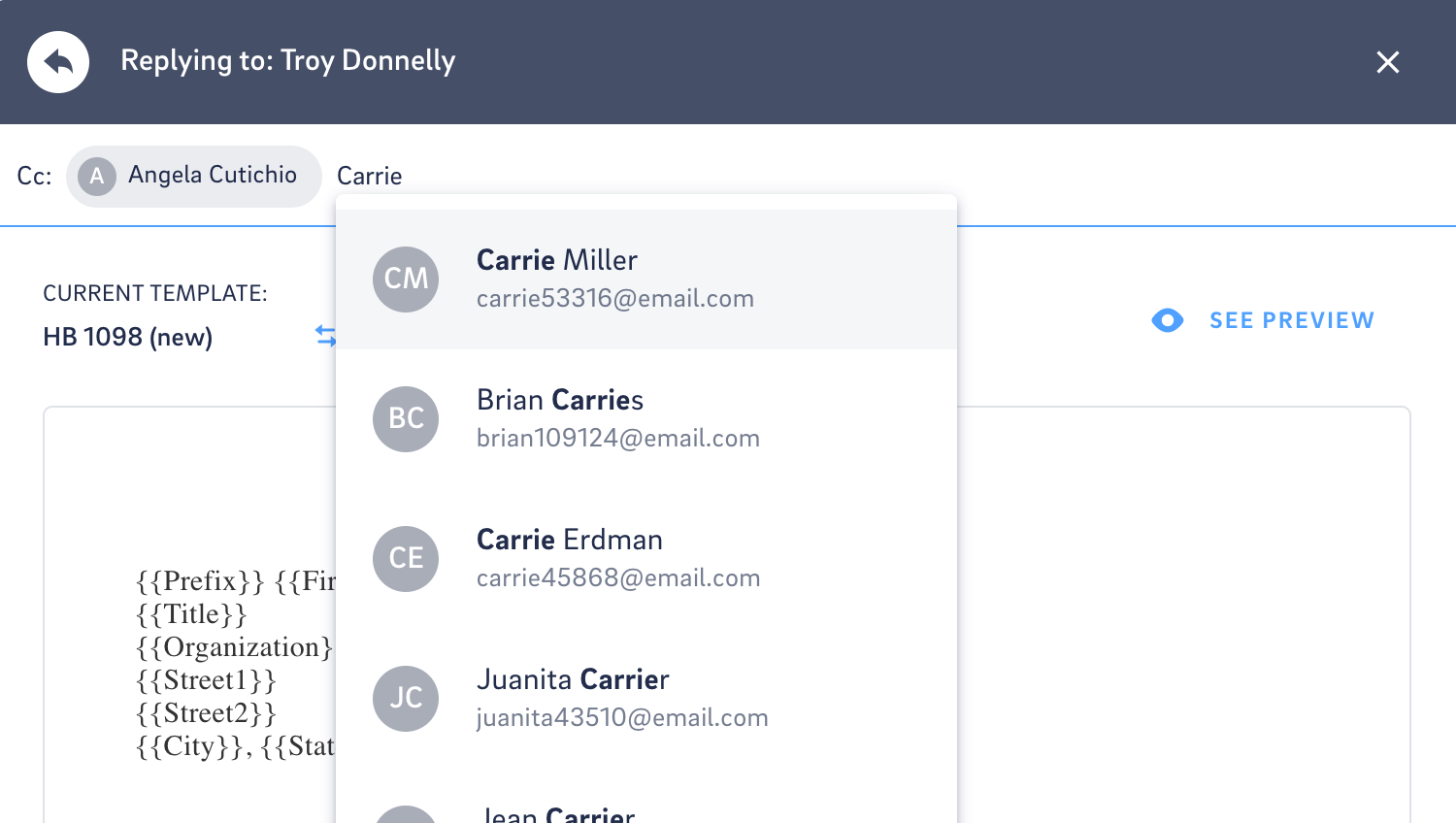
Task: Select Juanita Carrier from the suggestions
Action: tap(646, 699)
